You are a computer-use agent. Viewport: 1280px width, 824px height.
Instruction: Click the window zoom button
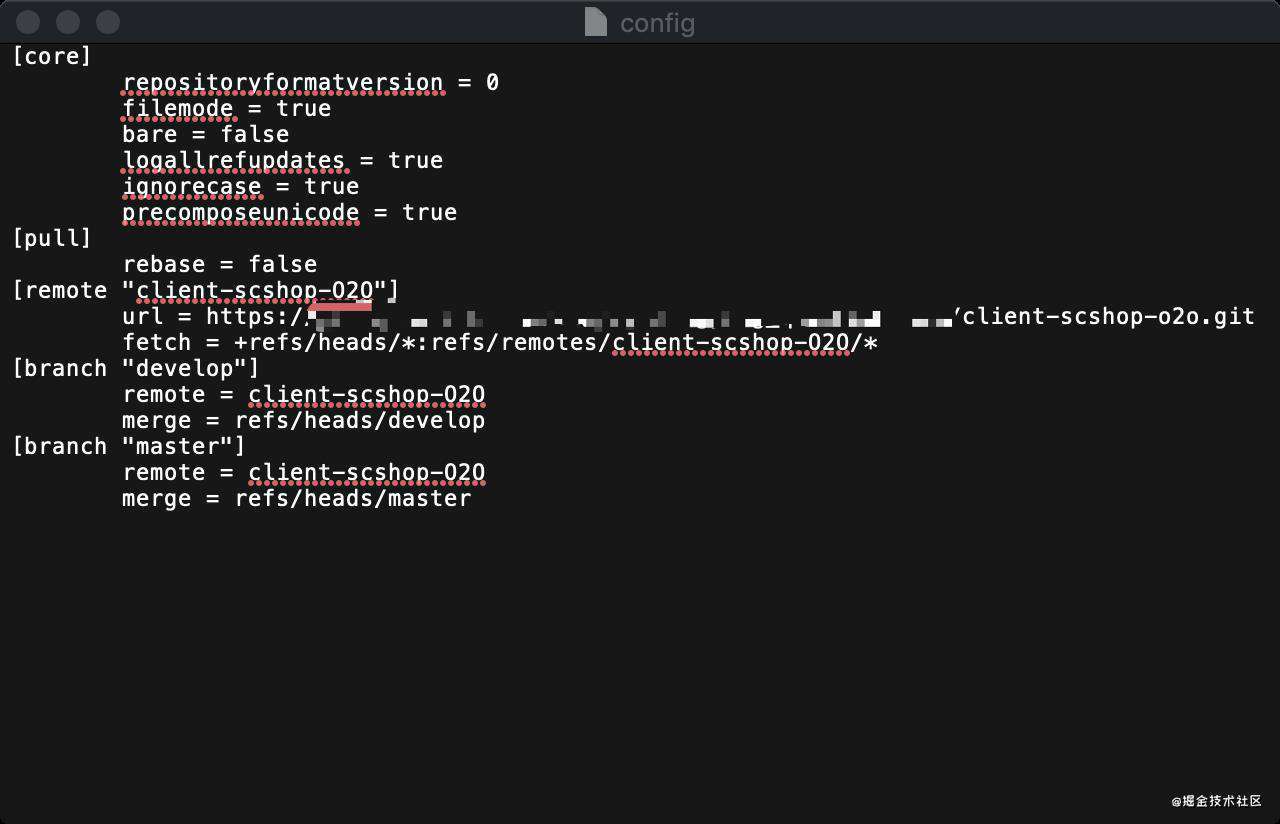coord(108,22)
